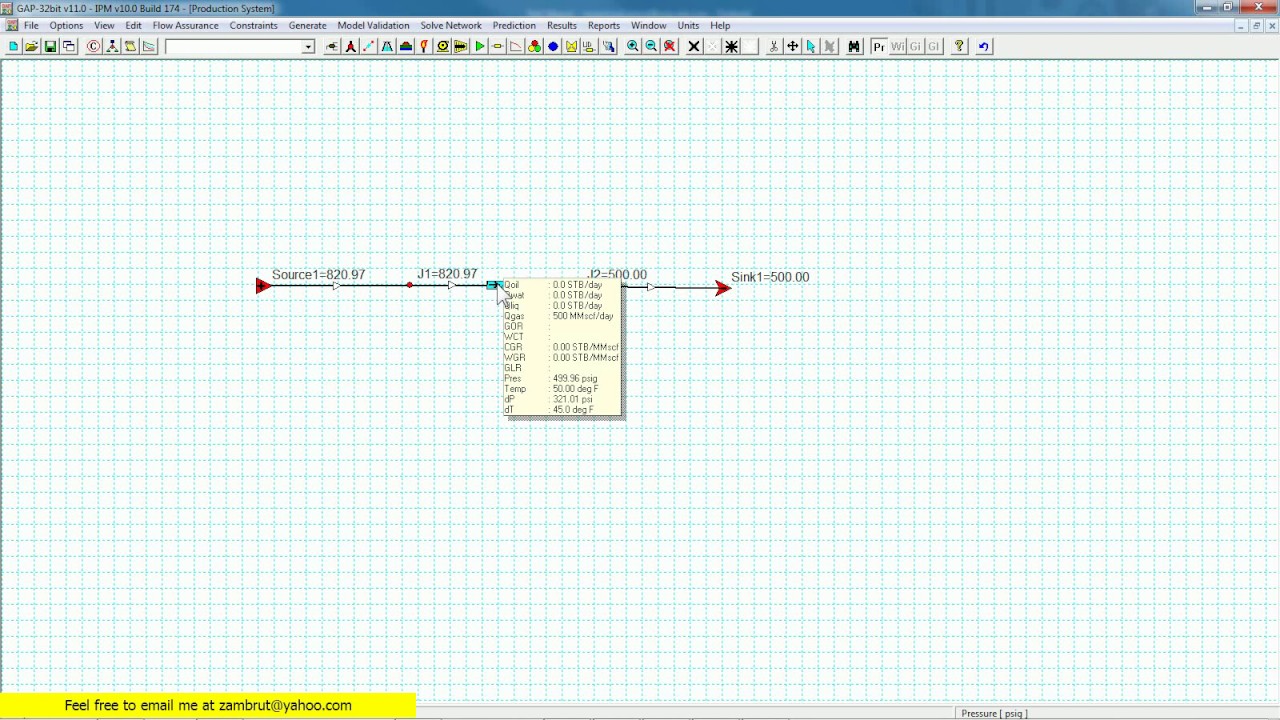Click the yellow crossed-box toolbar icon
Screen dimensions: 1280x720
pos(572,46)
